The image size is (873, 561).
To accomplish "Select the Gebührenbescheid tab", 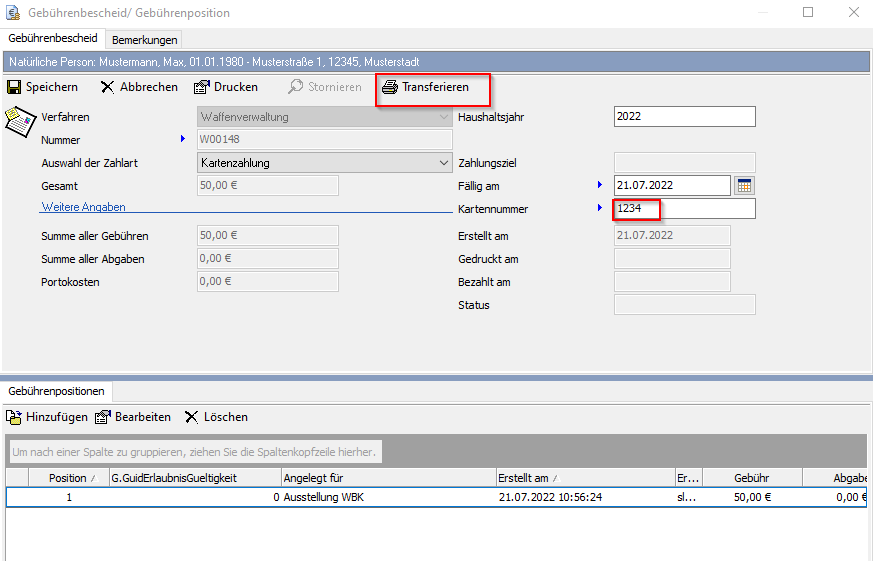I will click(53, 39).
